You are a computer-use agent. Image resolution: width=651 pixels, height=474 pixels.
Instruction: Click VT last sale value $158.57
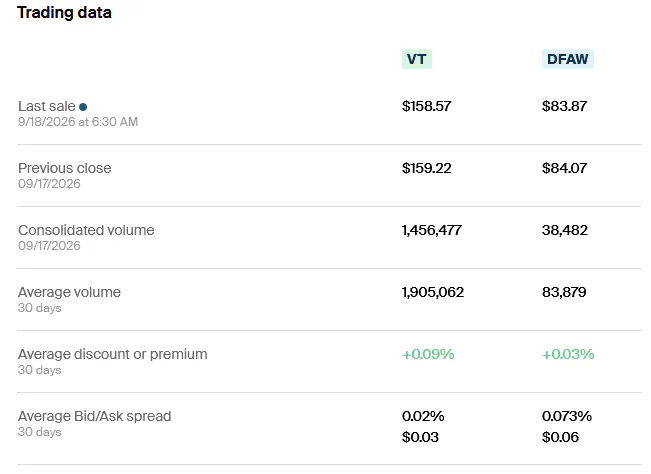coord(426,106)
